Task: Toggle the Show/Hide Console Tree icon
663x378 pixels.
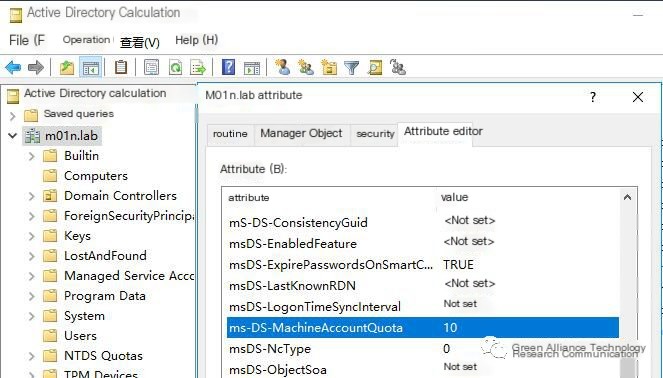Action: [90, 67]
